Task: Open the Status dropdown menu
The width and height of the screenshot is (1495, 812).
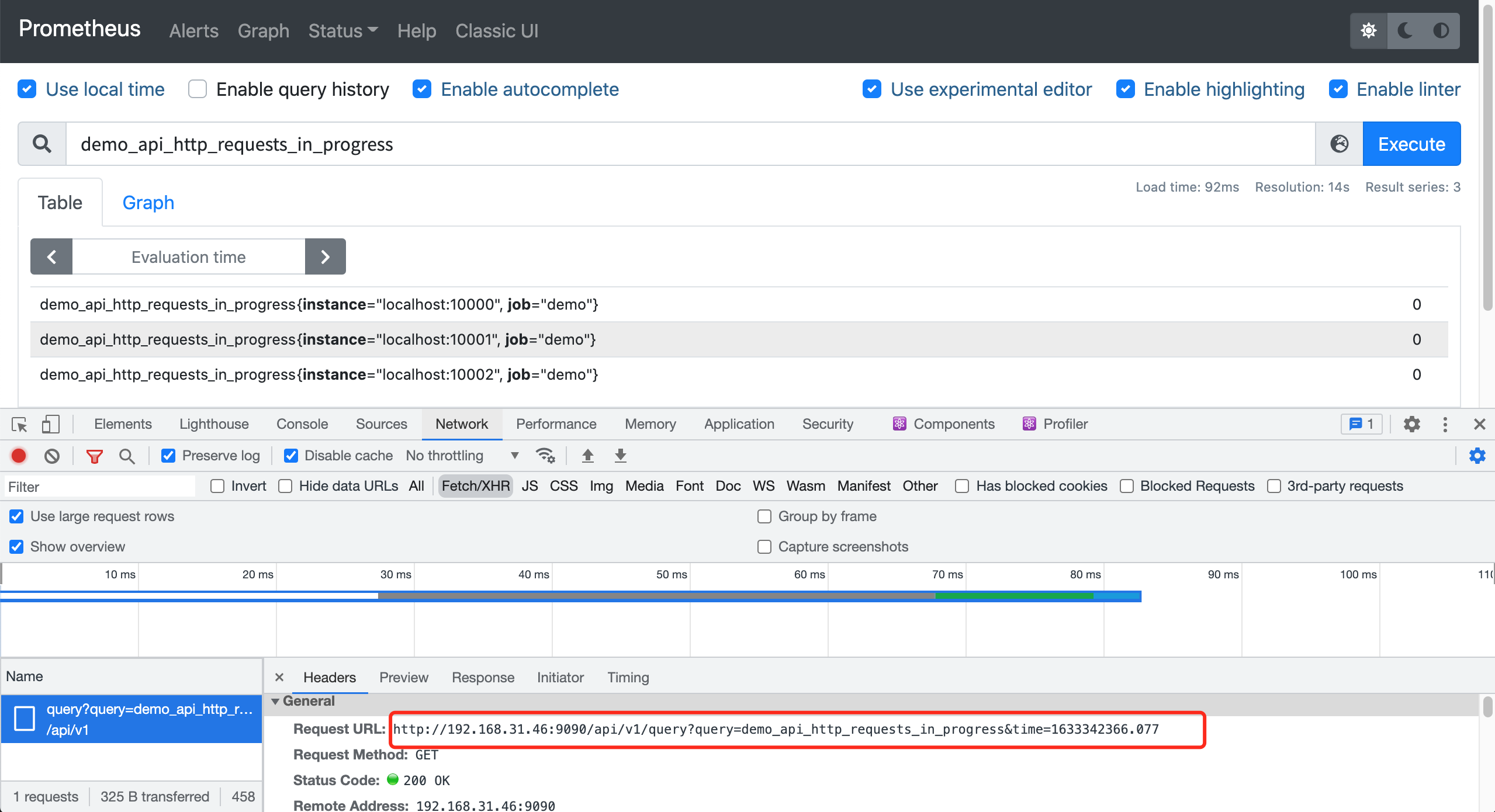Action: click(343, 30)
